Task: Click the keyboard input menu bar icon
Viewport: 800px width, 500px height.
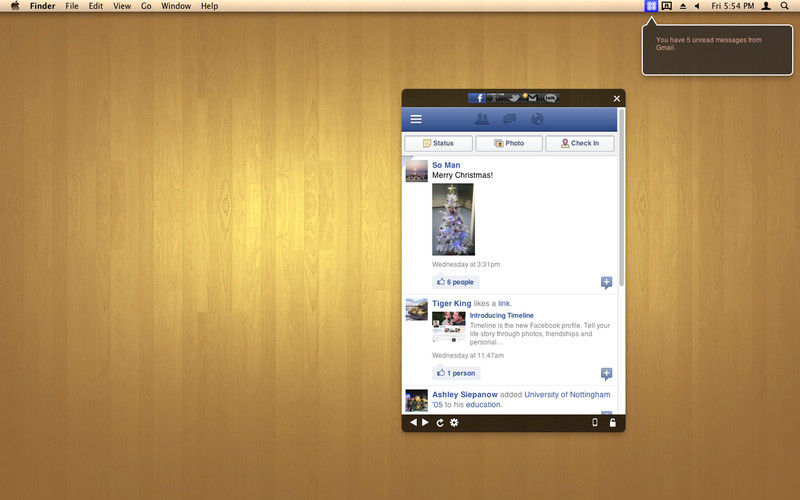Action: (x=666, y=6)
